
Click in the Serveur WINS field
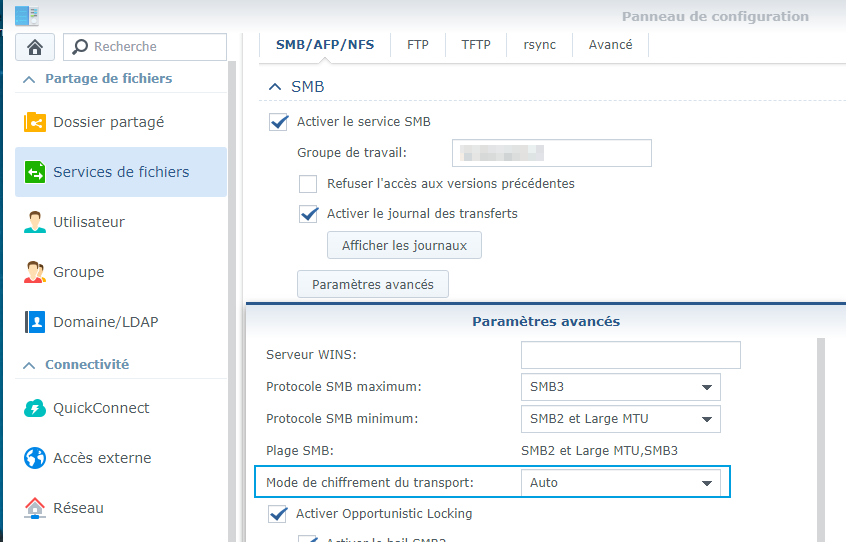point(630,355)
